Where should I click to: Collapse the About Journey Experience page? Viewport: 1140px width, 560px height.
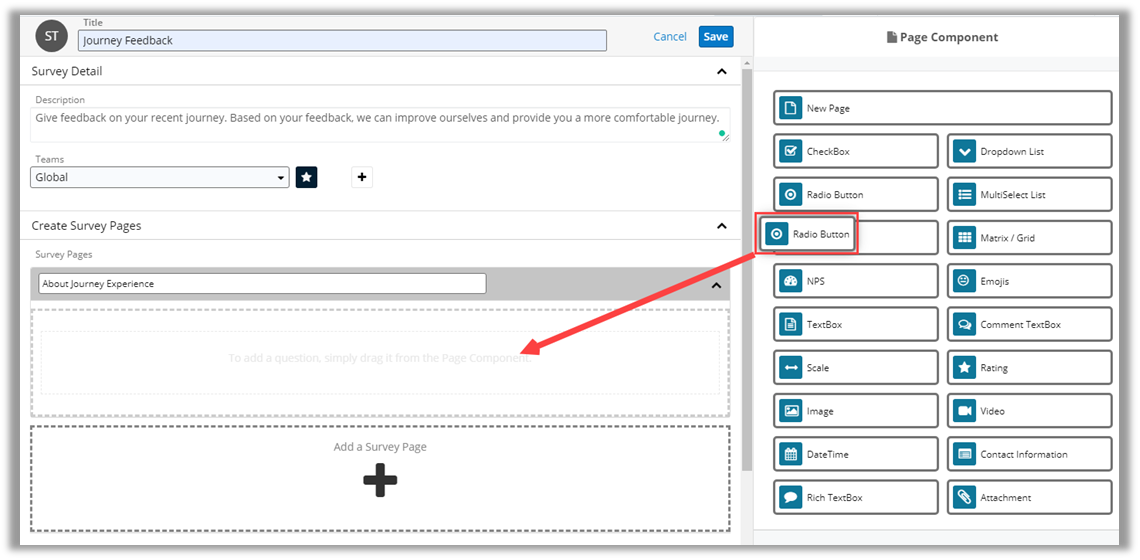click(716, 285)
